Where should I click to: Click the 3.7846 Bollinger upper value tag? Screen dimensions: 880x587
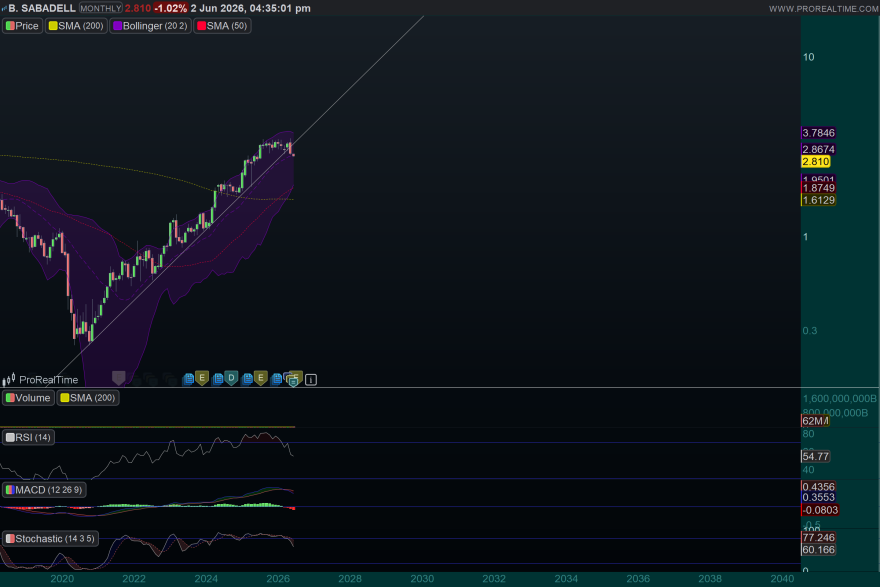click(x=818, y=133)
